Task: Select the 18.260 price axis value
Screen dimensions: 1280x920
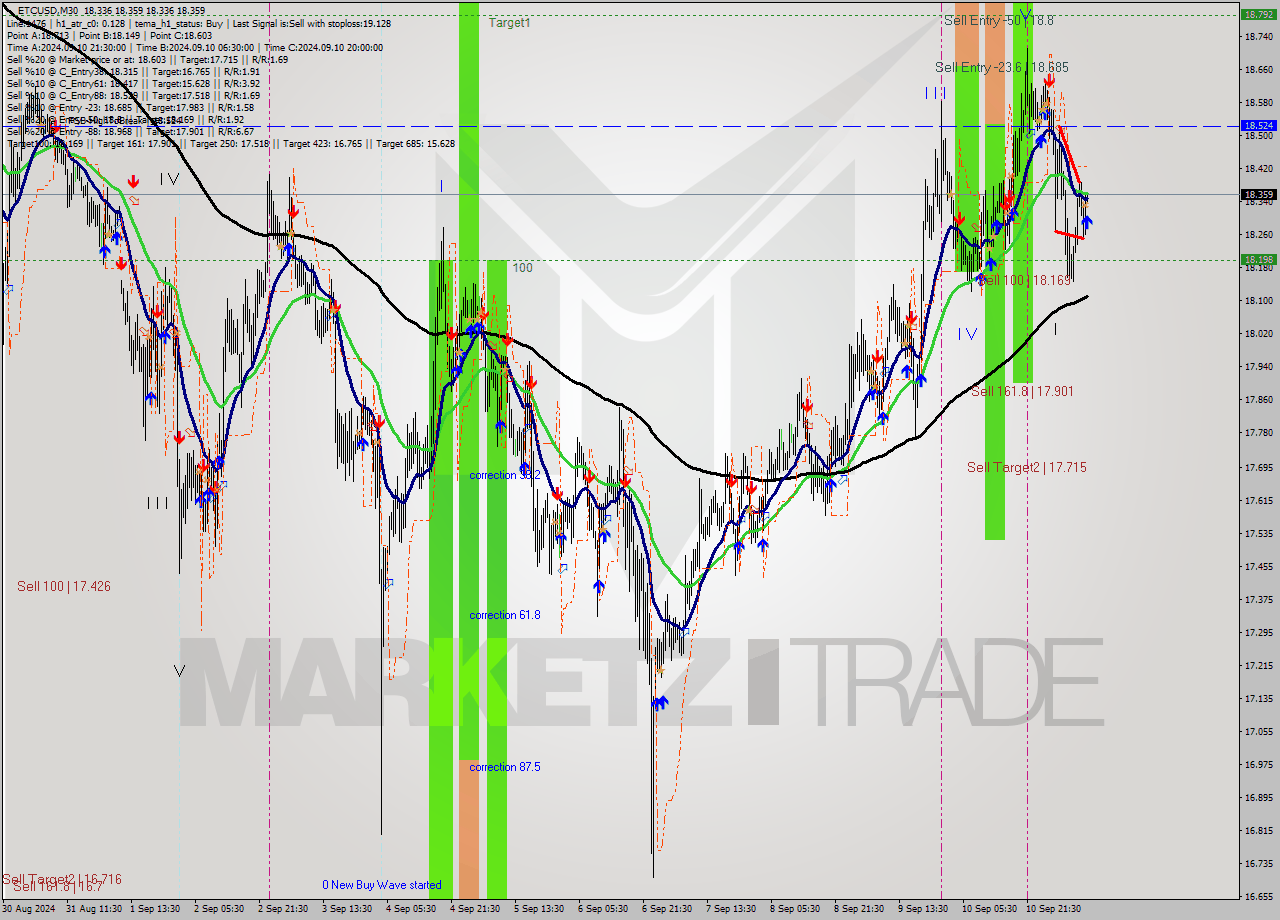Action: point(1258,234)
